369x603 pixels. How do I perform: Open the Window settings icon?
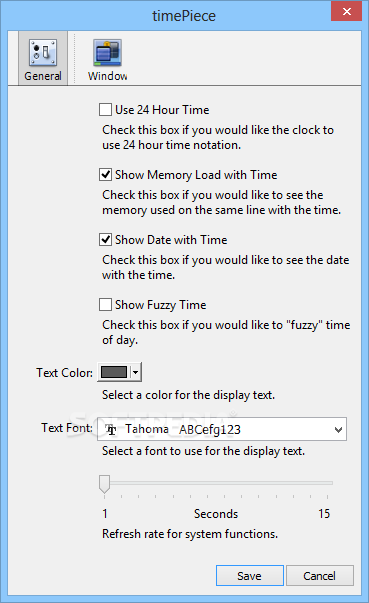coord(107,52)
